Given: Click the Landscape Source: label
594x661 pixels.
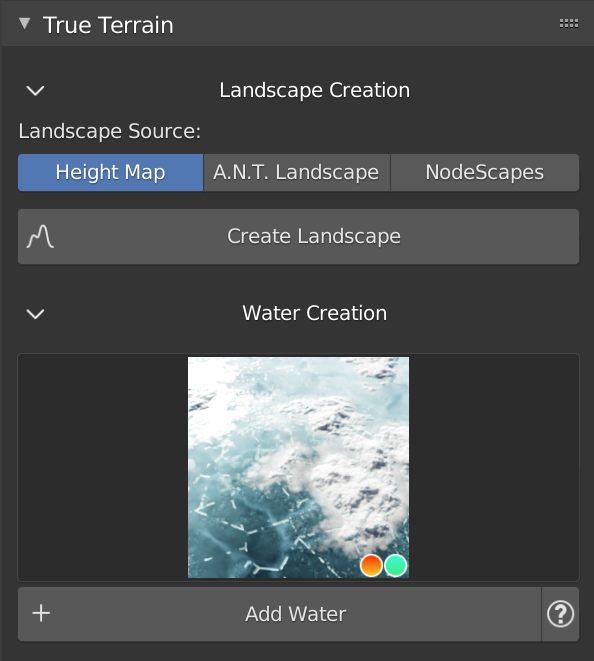Looking at the screenshot, I should coord(110,131).
